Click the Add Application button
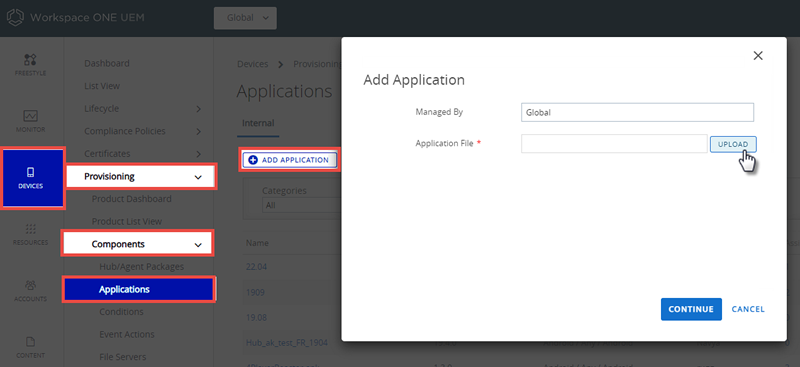Screen dimensions: 800x367 click(289, 160)
